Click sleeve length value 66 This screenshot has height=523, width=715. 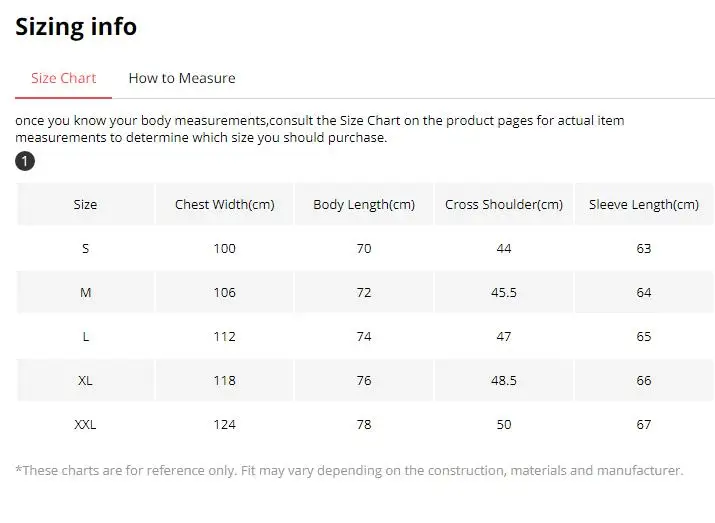(644, 380)
